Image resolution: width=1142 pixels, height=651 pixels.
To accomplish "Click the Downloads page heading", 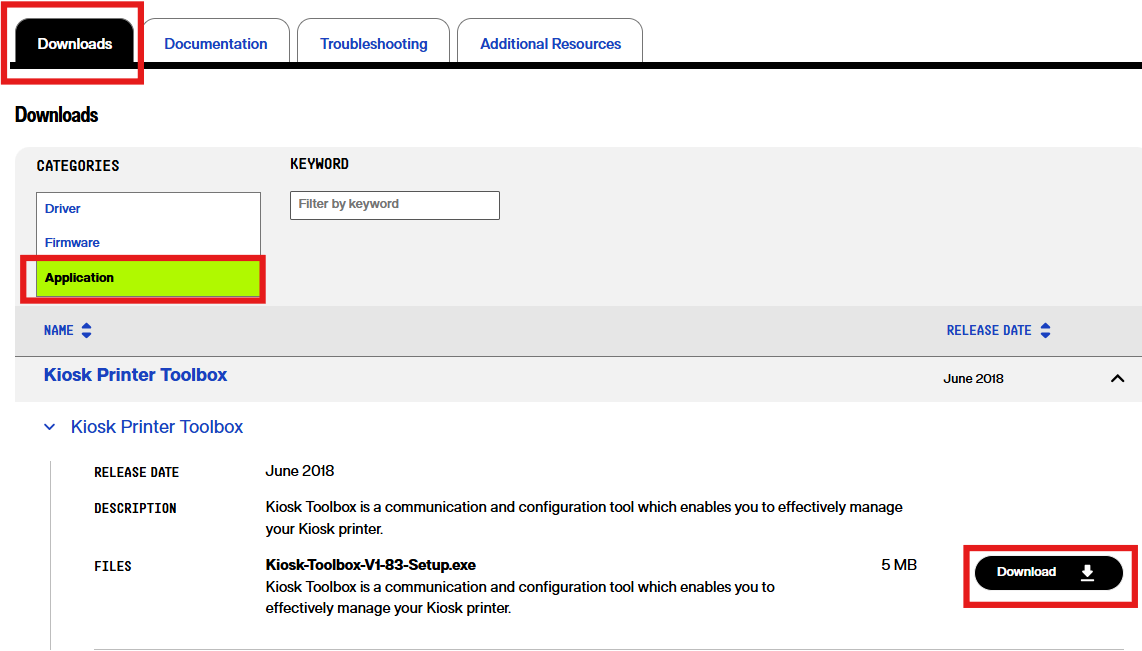I will click(57, 115).
